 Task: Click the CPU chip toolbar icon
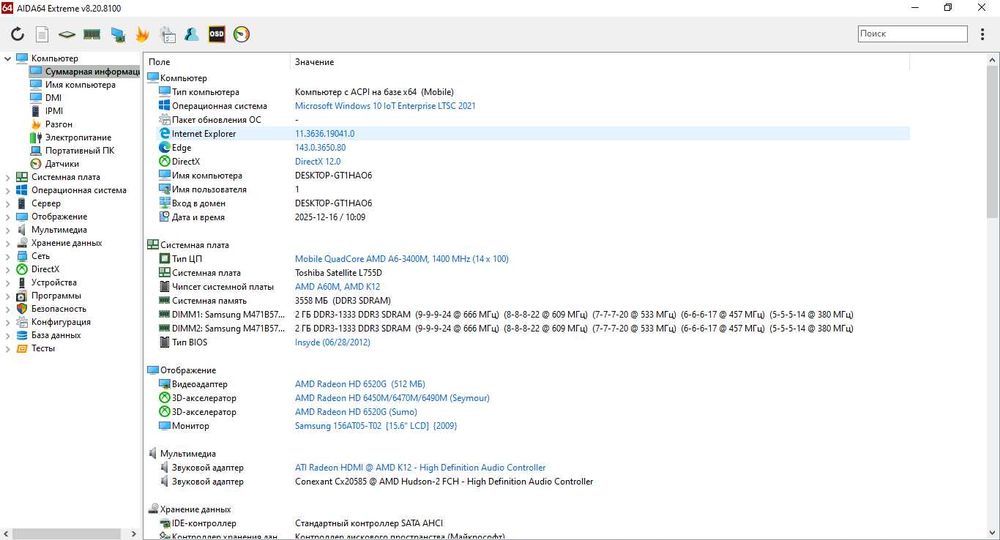coord(67,34)
